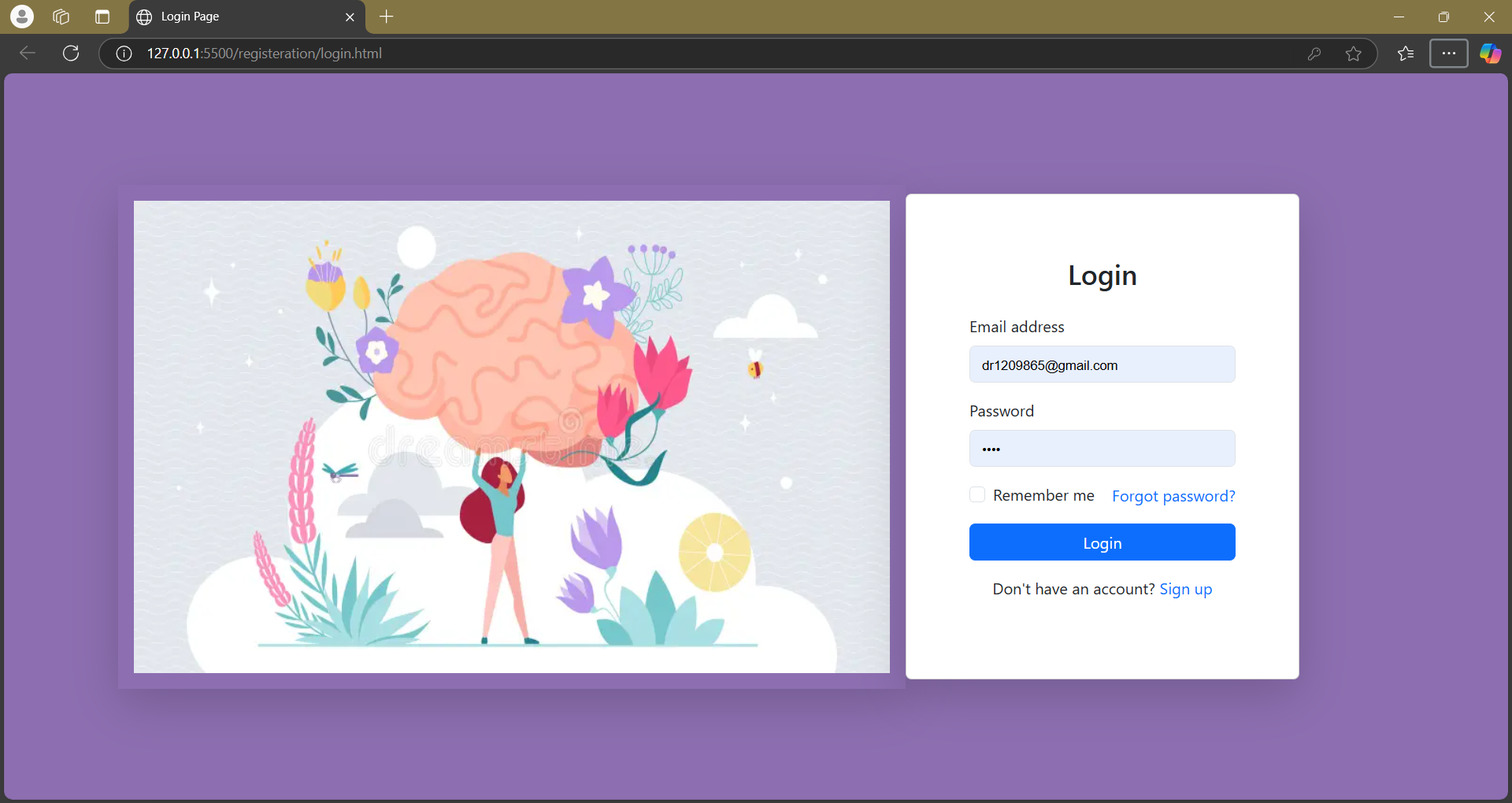Open the tab actions menu icon
1512x803 pixels.
click(102, 17)
